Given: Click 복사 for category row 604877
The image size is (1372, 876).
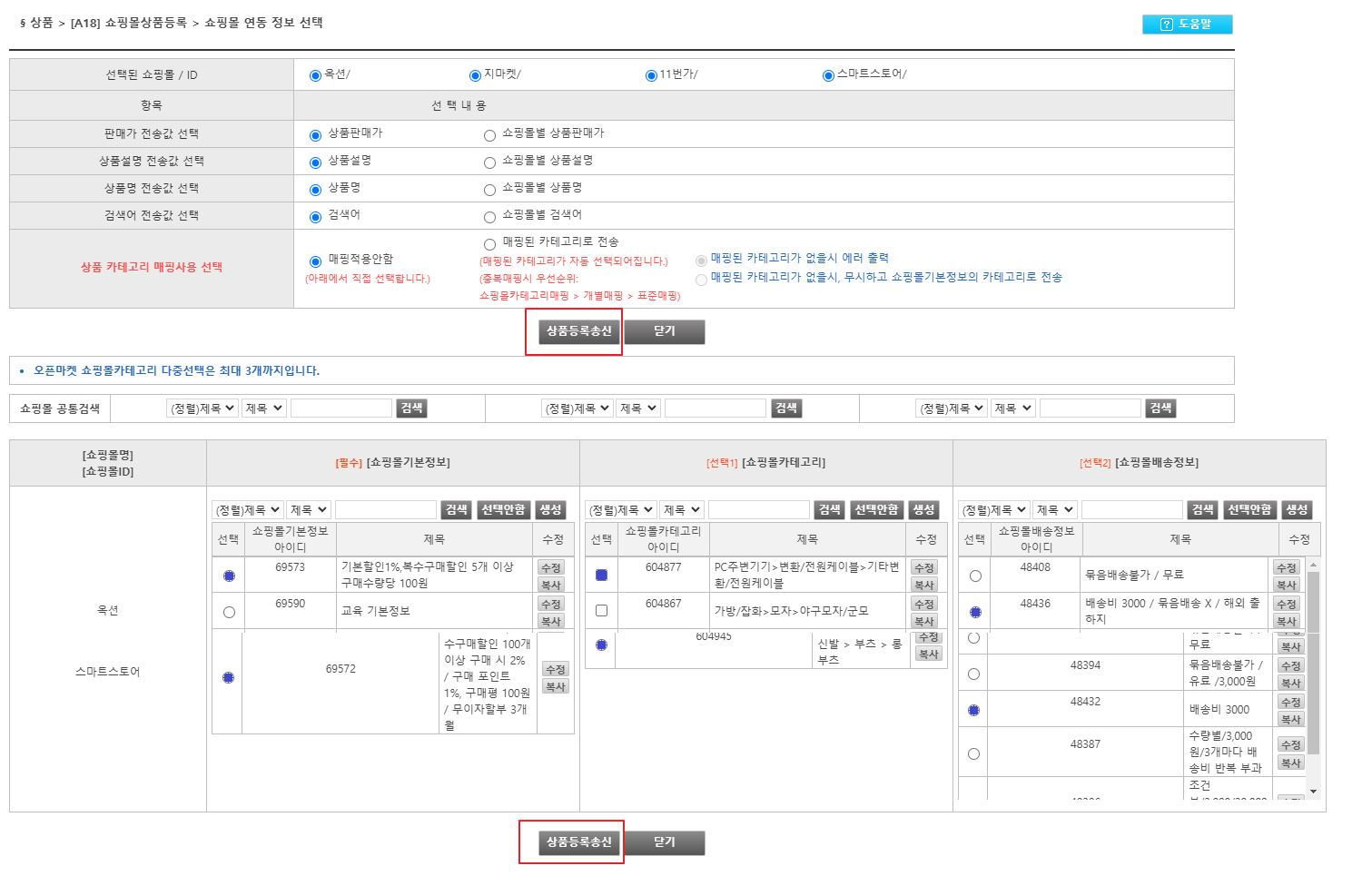Looking at the screenshot, I should (x=924, y=586).
